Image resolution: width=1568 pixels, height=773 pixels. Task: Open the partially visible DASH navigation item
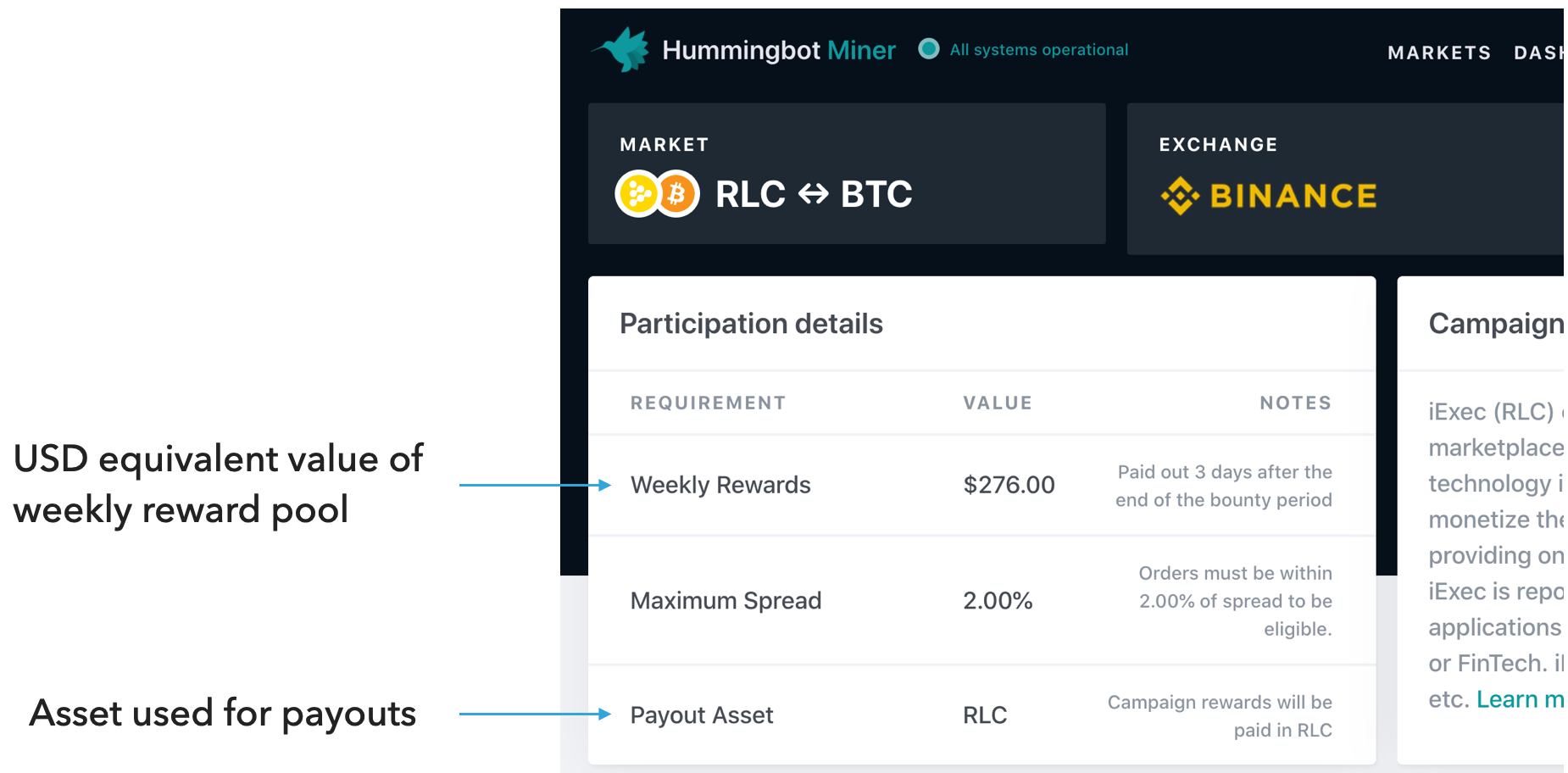1538,53
